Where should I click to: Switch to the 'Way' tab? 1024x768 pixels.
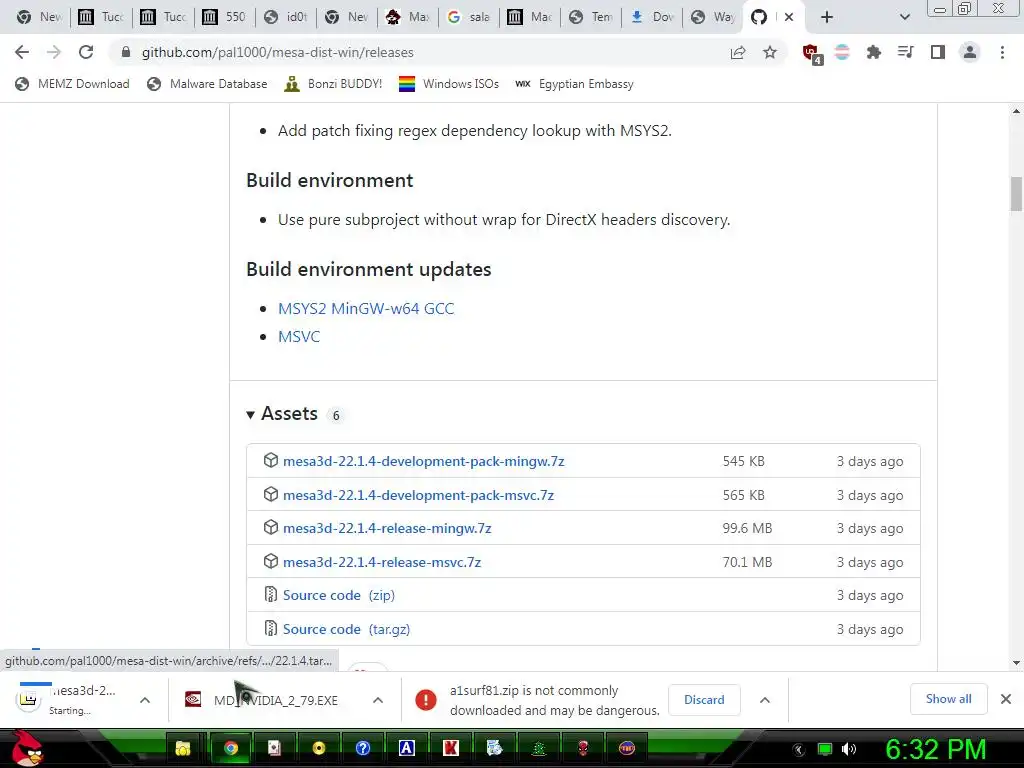[x=713, y=17]
